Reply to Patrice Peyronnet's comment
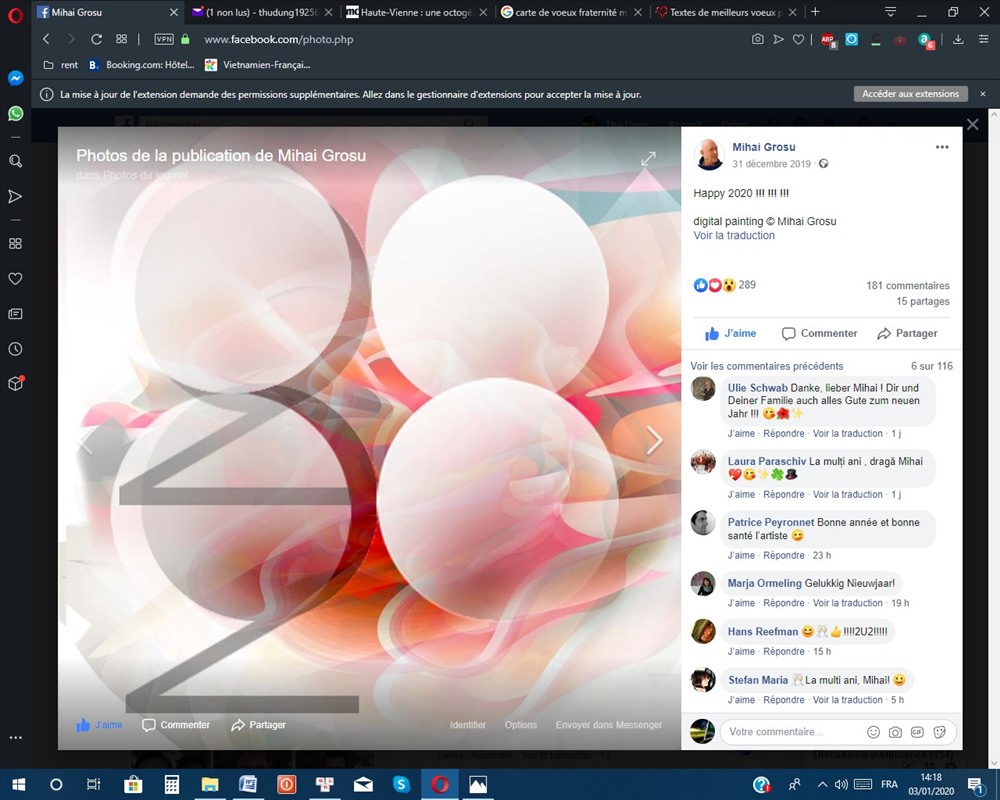Viewport: 1000px width, 800px height. (x=784, y=556)
